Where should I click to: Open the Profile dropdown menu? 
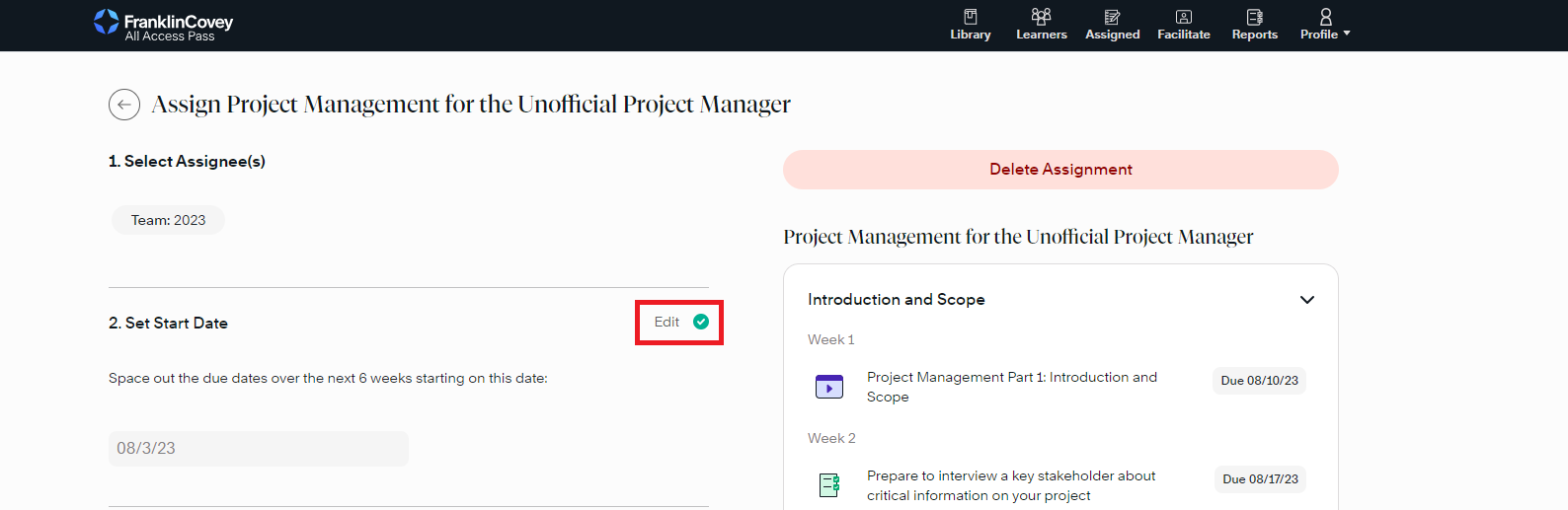tap(1325, 25)
